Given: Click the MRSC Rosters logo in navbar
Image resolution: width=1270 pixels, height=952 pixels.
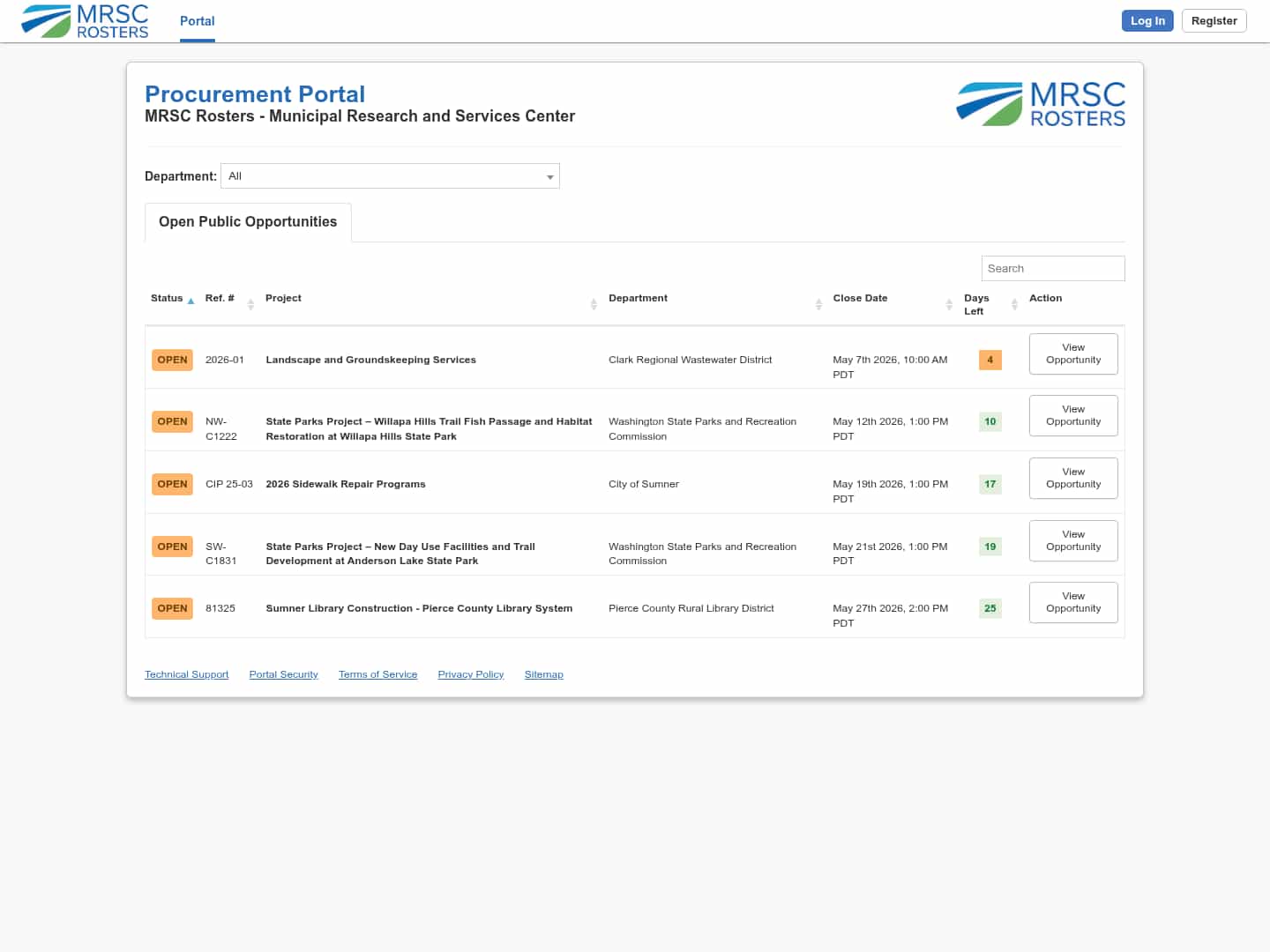Looking at the screenshot, I should [85, 21].
